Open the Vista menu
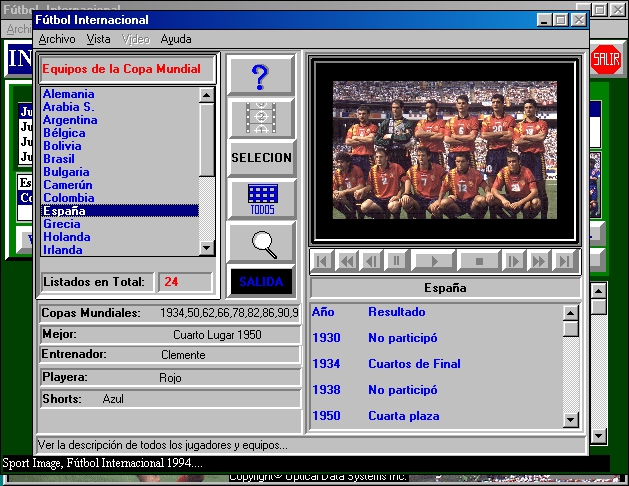 tap(98, 39)
